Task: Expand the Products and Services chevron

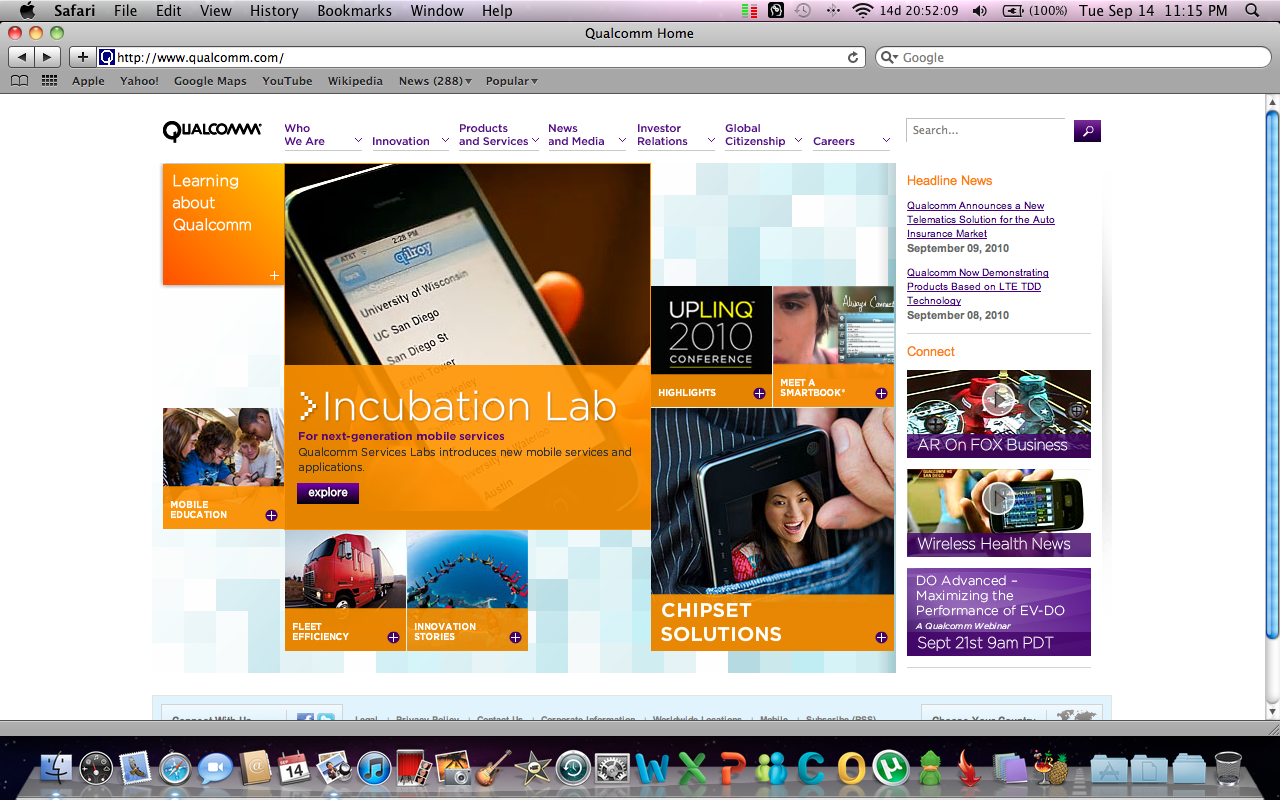Action: [x=537, y=141]
